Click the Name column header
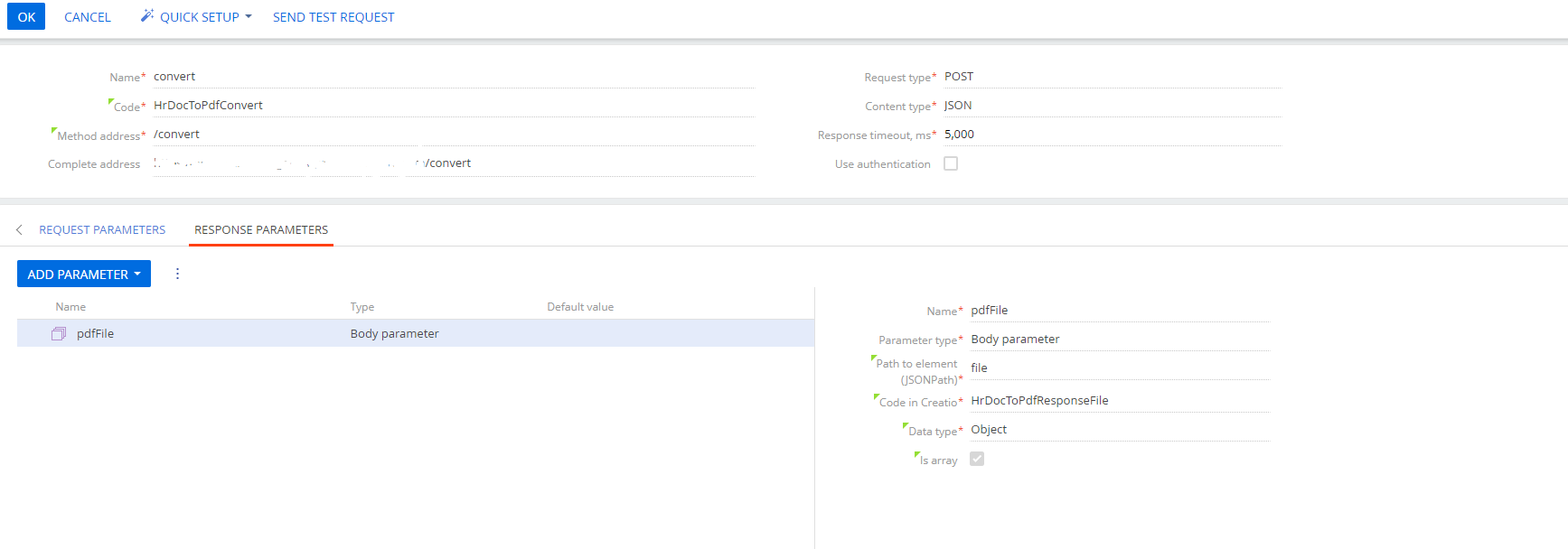This screenshot has width=1568, height=549. click(70, 307)
